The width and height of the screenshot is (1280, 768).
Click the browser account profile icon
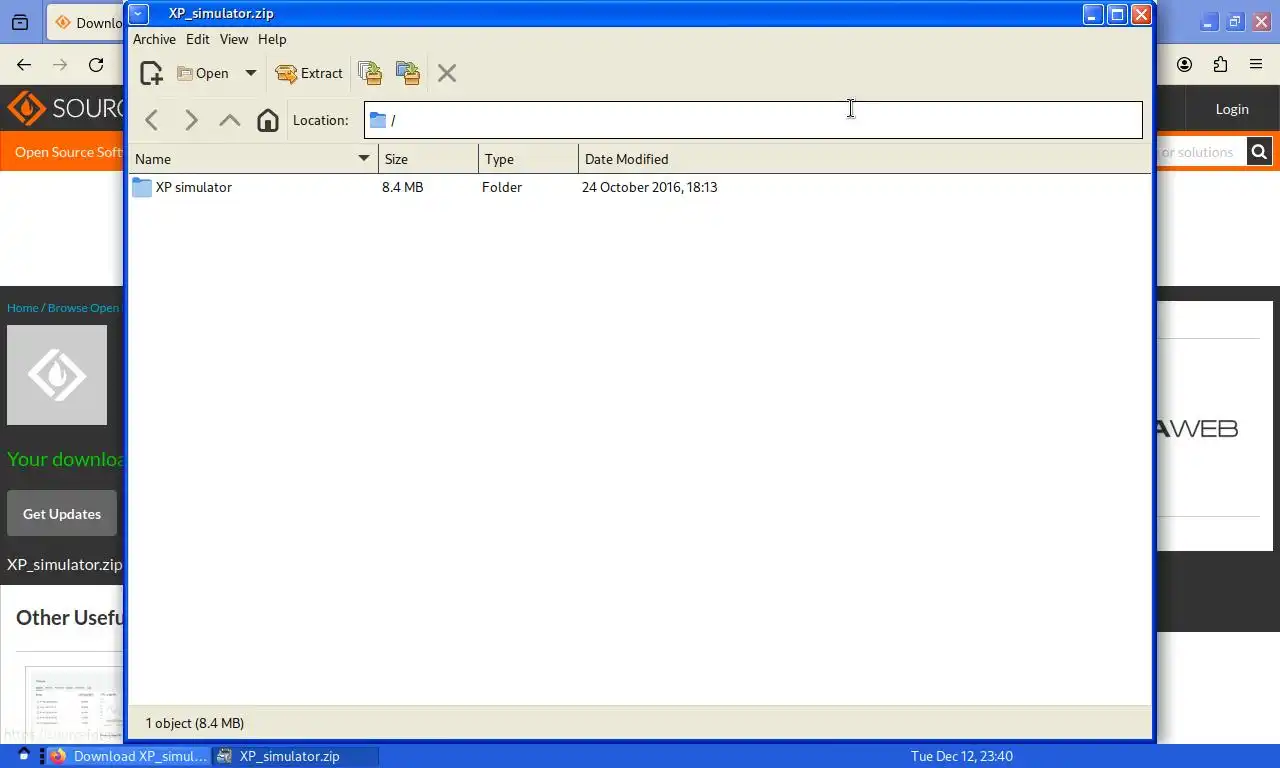coord(1184,65)
